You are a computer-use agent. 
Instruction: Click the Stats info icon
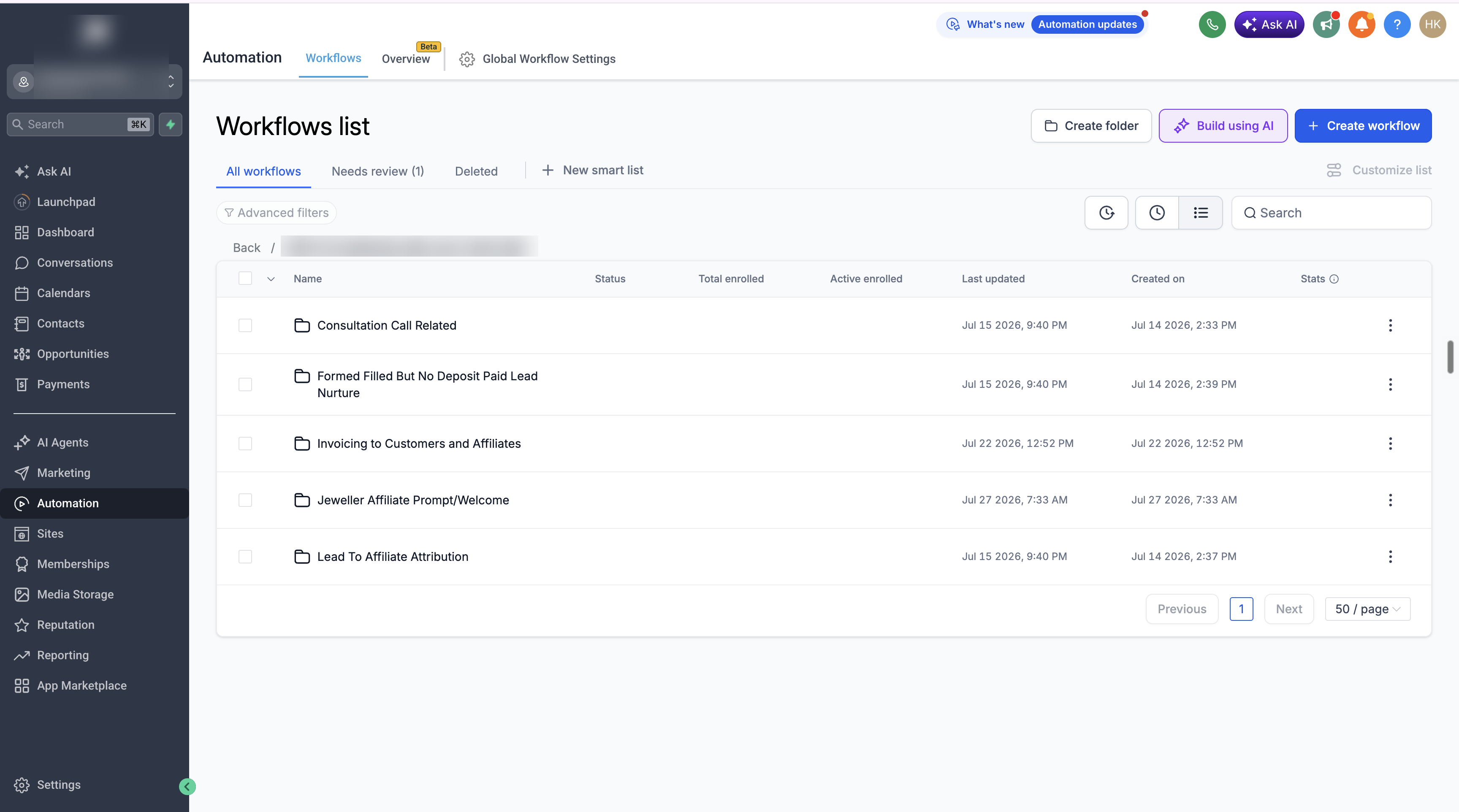(1334, 279)
